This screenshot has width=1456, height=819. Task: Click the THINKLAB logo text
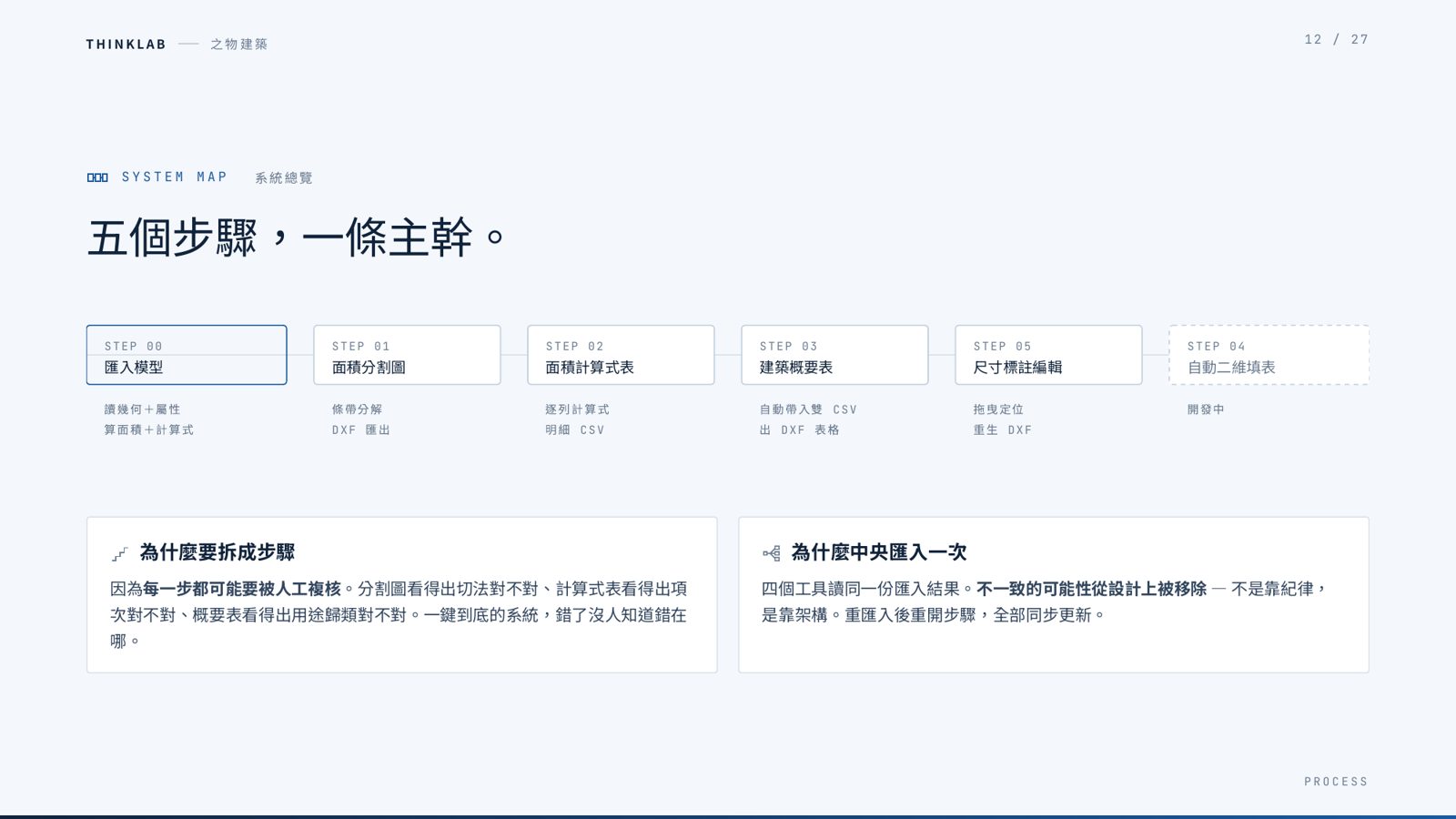(126, 45)
